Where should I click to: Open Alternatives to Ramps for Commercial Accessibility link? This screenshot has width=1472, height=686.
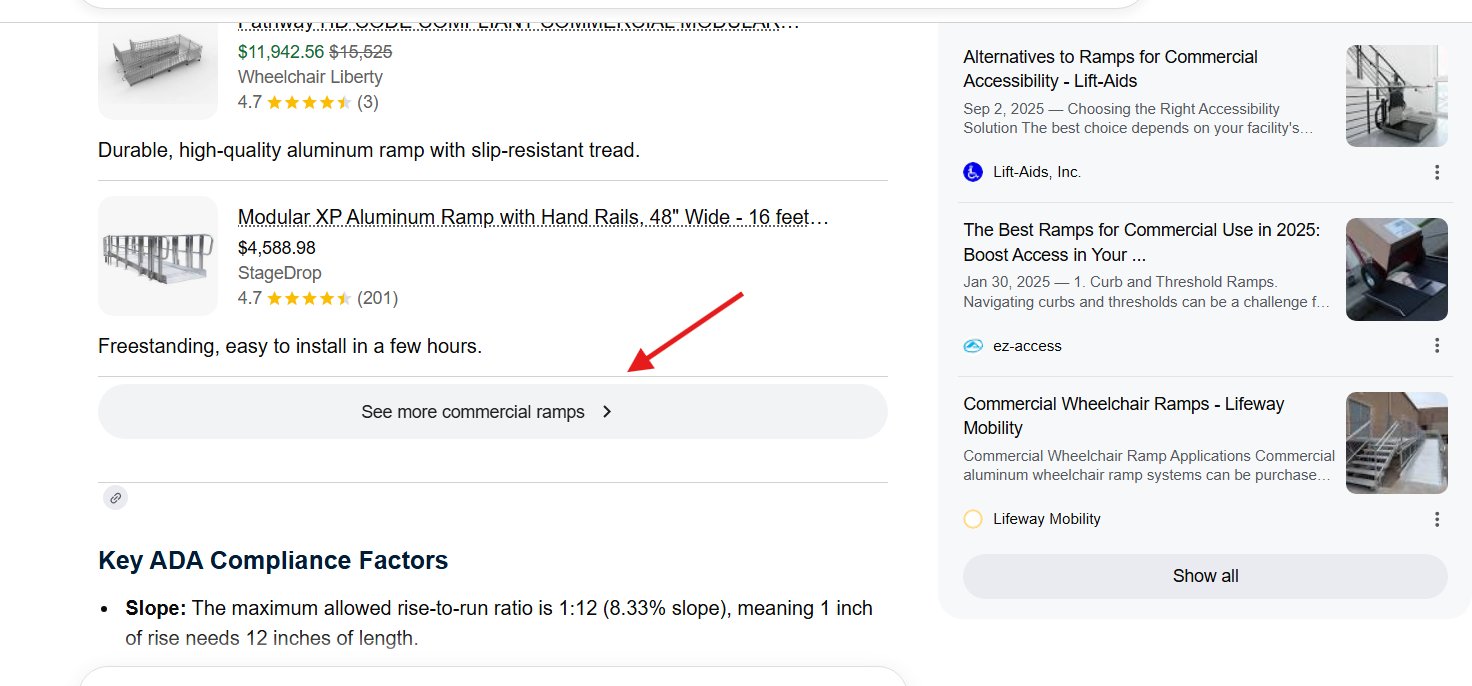coord(1110,69)
